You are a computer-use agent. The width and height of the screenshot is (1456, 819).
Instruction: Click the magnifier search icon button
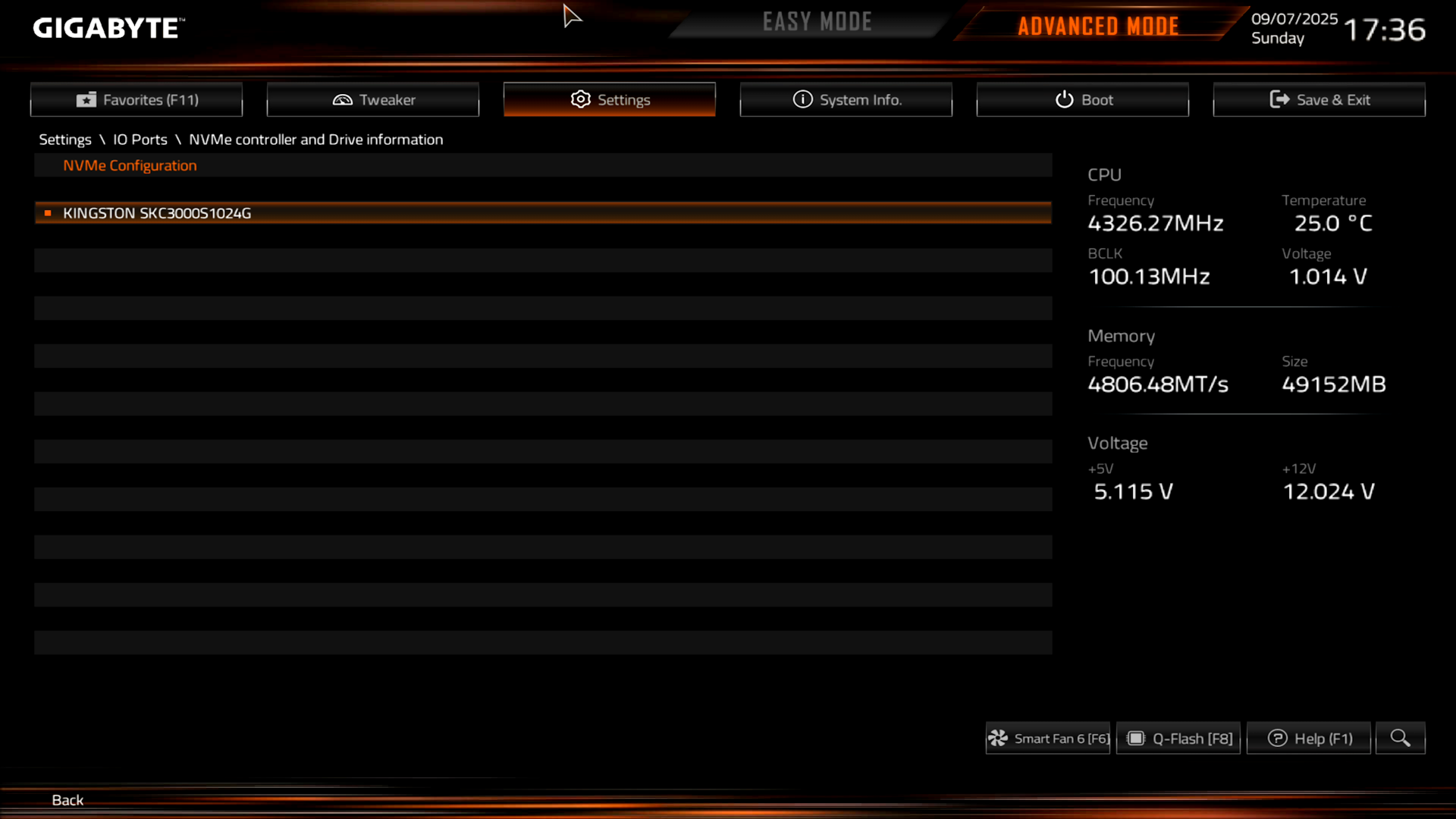pos(1400,738)
